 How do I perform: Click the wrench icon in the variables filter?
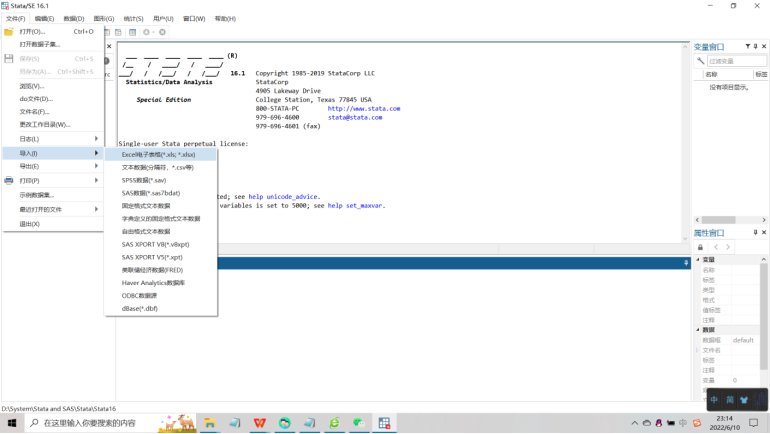click(701, 61)
